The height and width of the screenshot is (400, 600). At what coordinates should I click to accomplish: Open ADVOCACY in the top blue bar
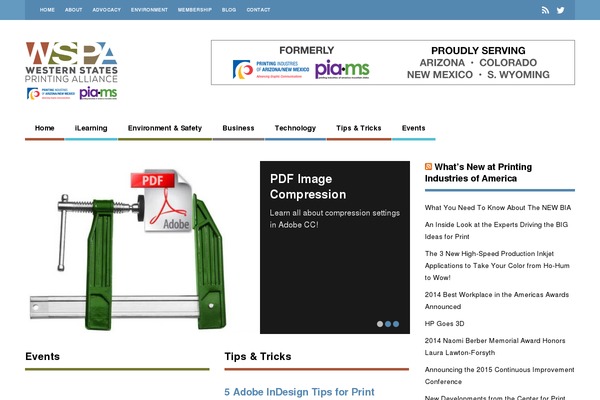click(x=106, y=10)
